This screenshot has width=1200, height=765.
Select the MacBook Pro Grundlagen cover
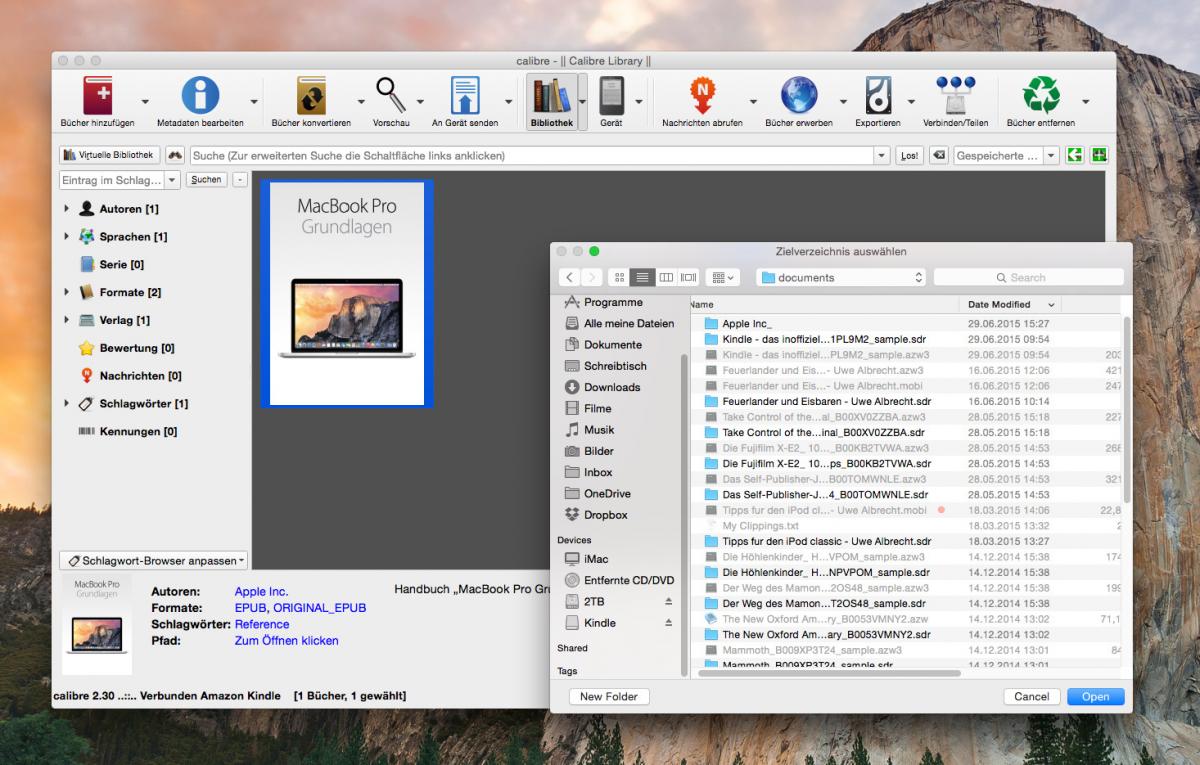click(347, 294)
